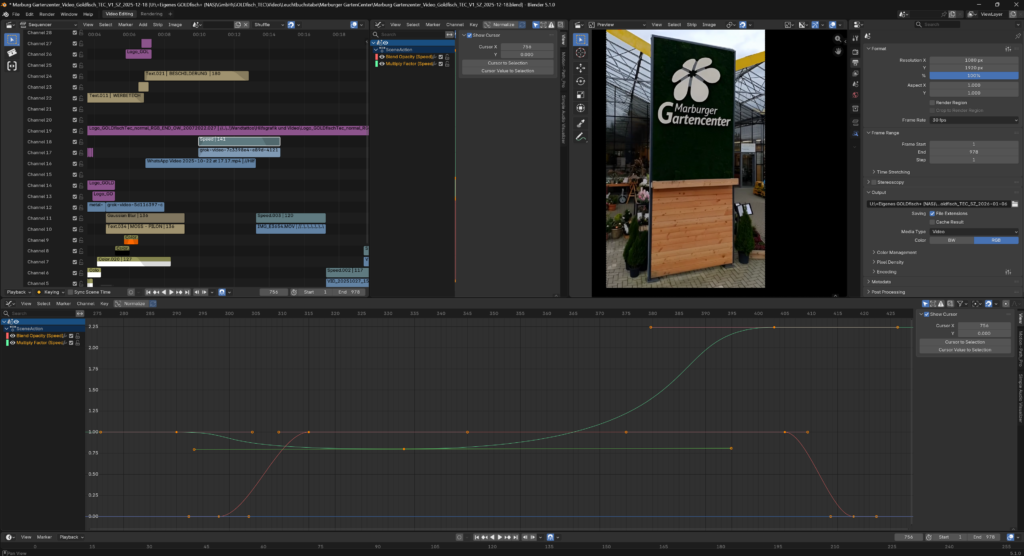This screenshot has height=556, width=1024.
Task: Open the Sequencer view type dropdown
Action: [x=49, y=25]
